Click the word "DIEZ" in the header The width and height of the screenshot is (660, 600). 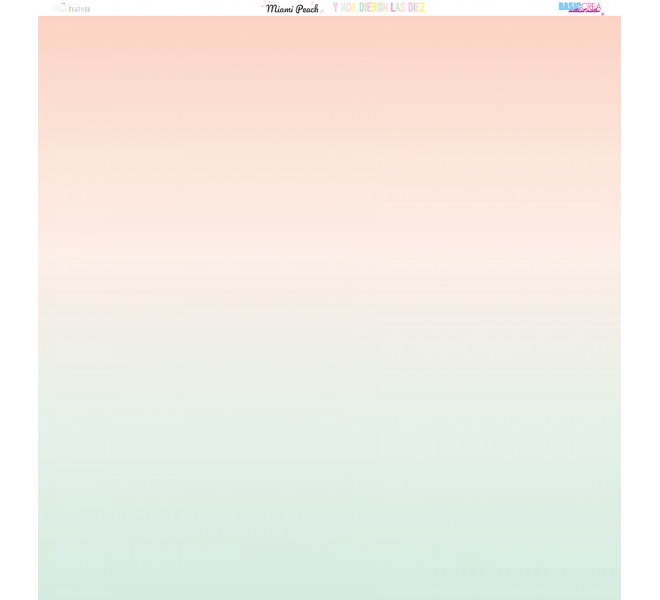[x=416, y=8]
